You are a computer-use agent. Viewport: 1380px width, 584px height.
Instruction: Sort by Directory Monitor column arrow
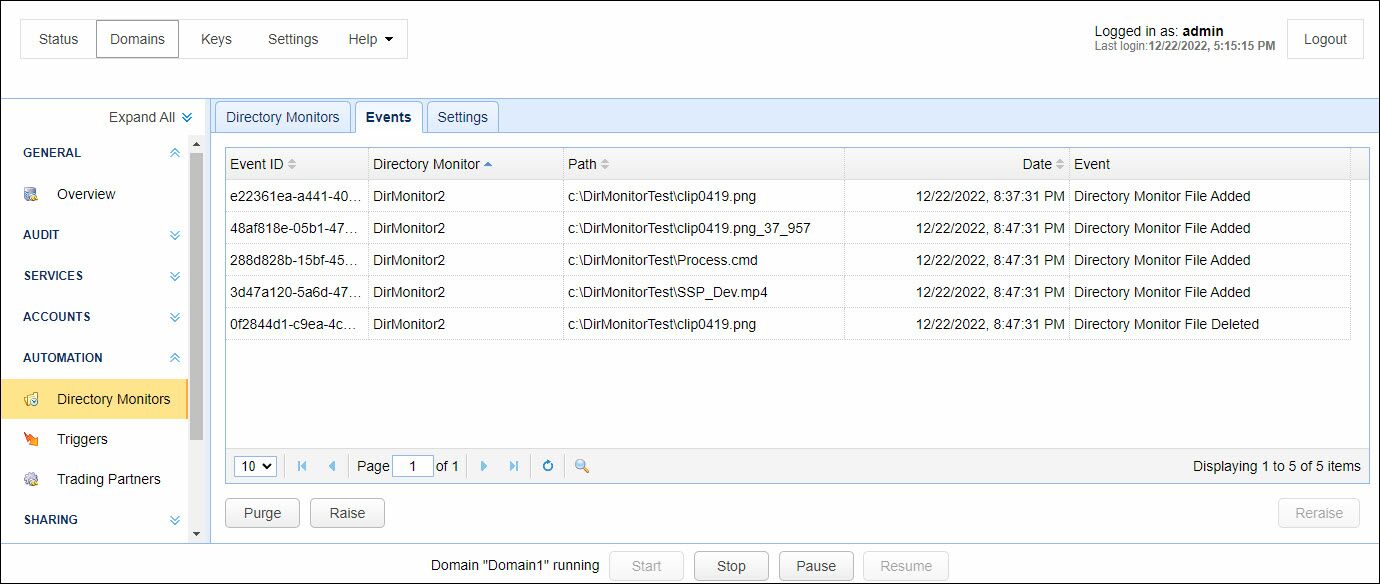pyautogui.click(x=488, y=164)
